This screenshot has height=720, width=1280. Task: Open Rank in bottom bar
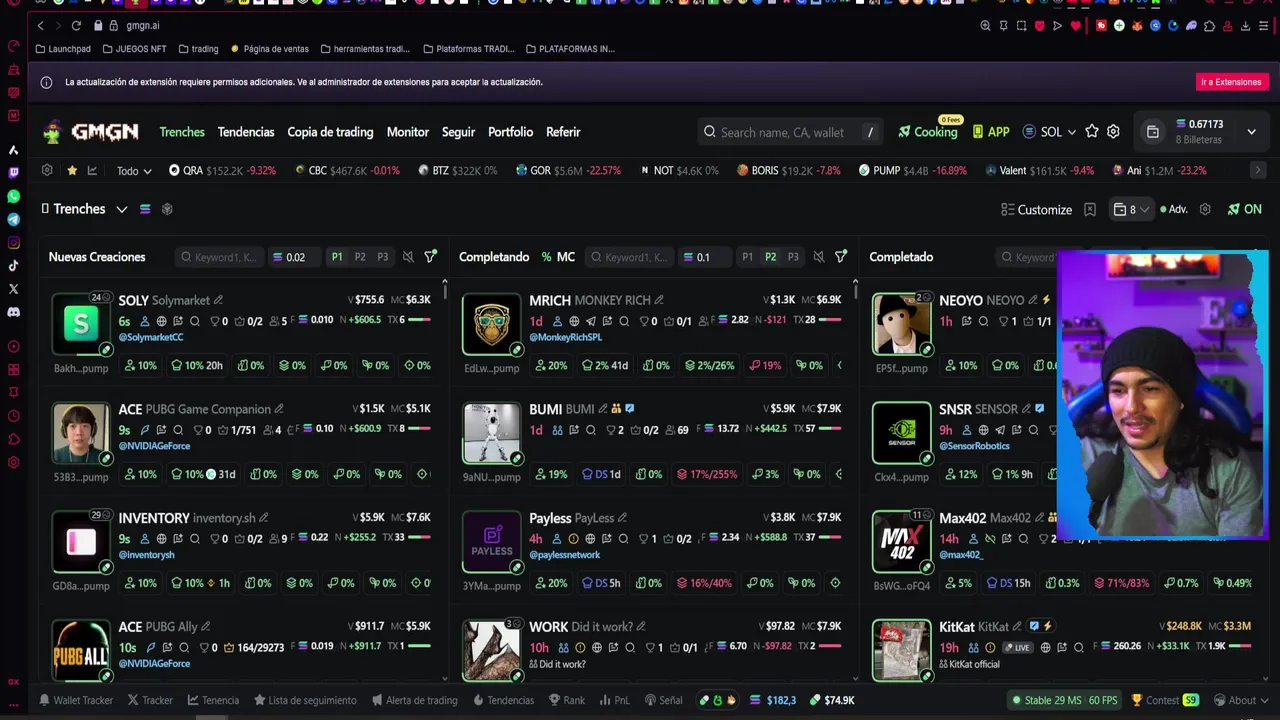pyautogui.click(x=567, y=700)
